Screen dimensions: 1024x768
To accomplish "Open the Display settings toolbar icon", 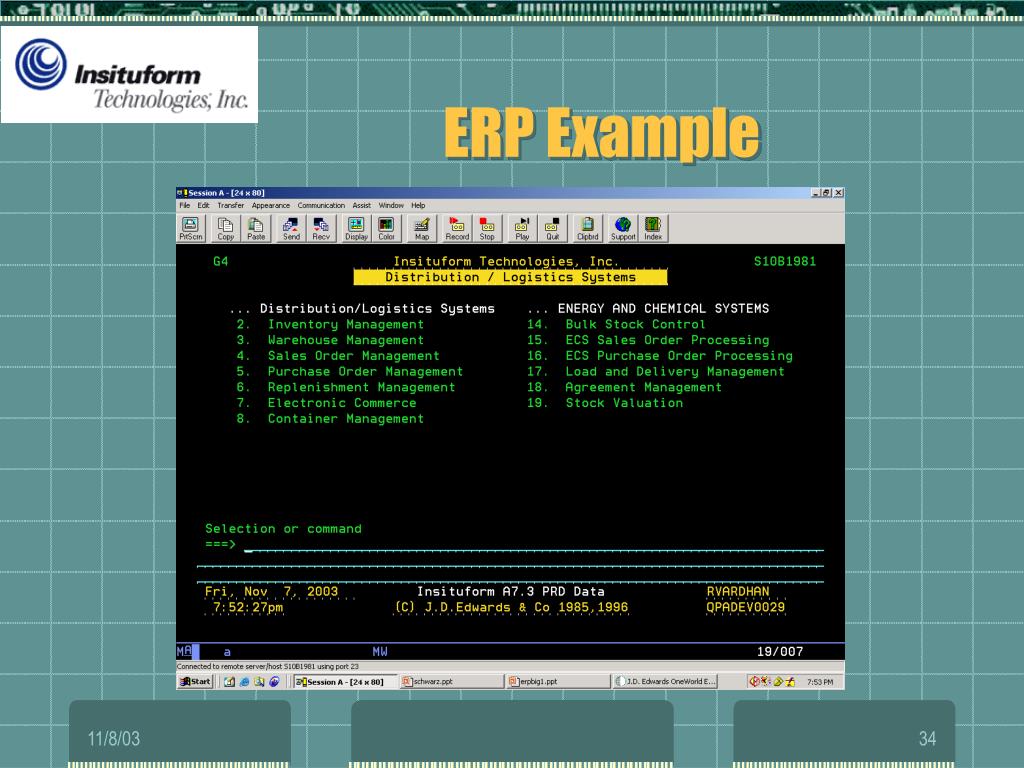I will pos(356,229).
